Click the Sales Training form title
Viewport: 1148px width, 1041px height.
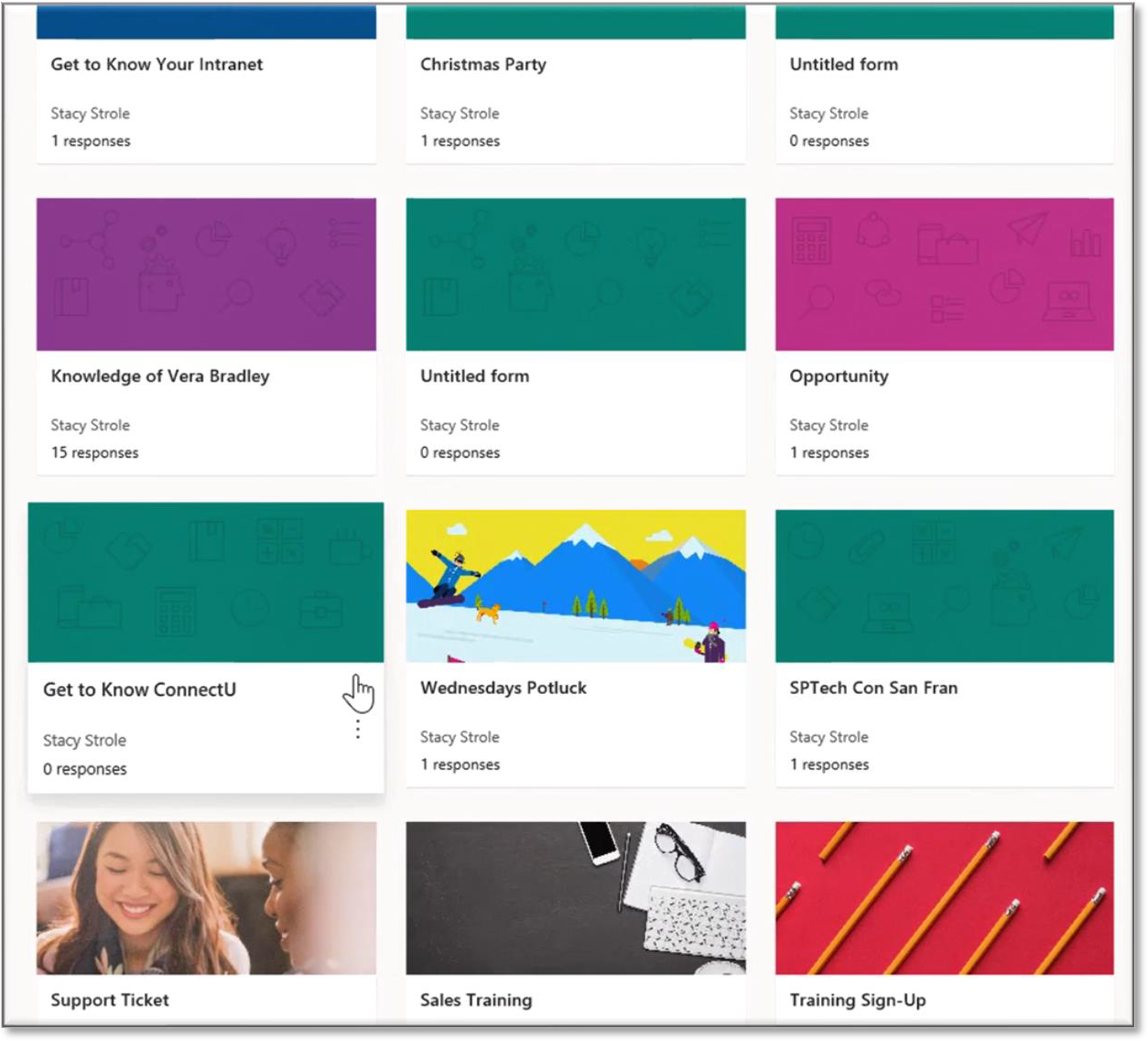click(x=476, y=1000)
